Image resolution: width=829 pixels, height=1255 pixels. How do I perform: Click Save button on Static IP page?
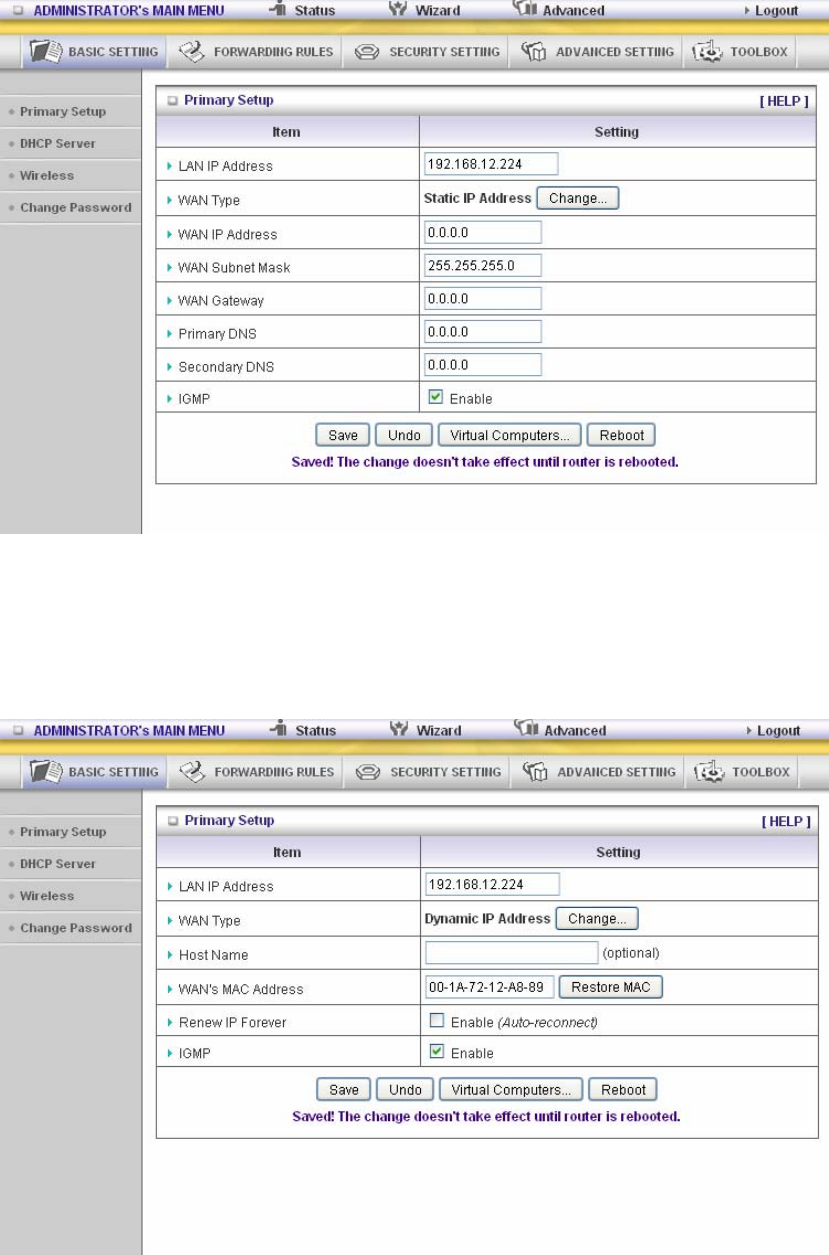pyautogui.click(x=343, y=435)
